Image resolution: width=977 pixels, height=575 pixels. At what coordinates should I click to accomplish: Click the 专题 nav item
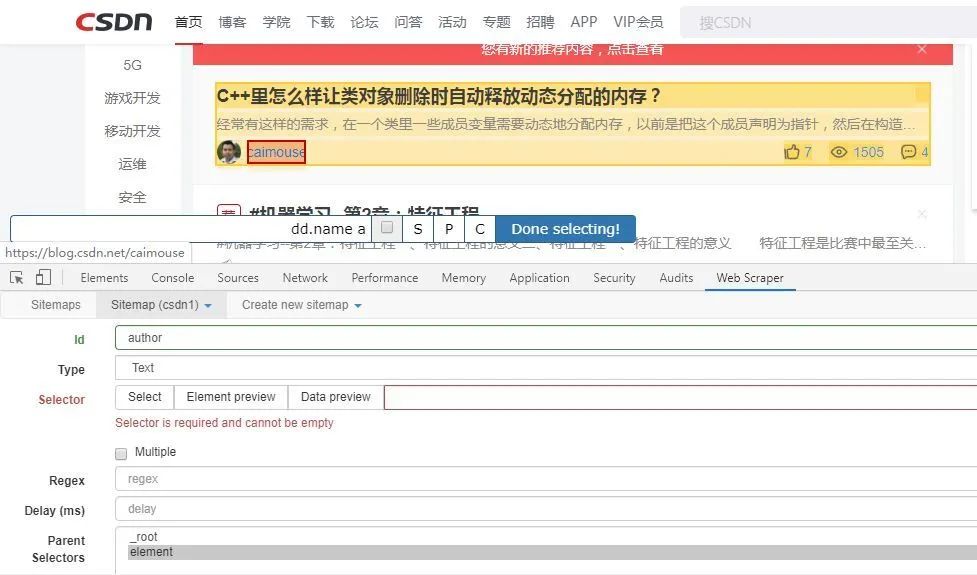497,22
